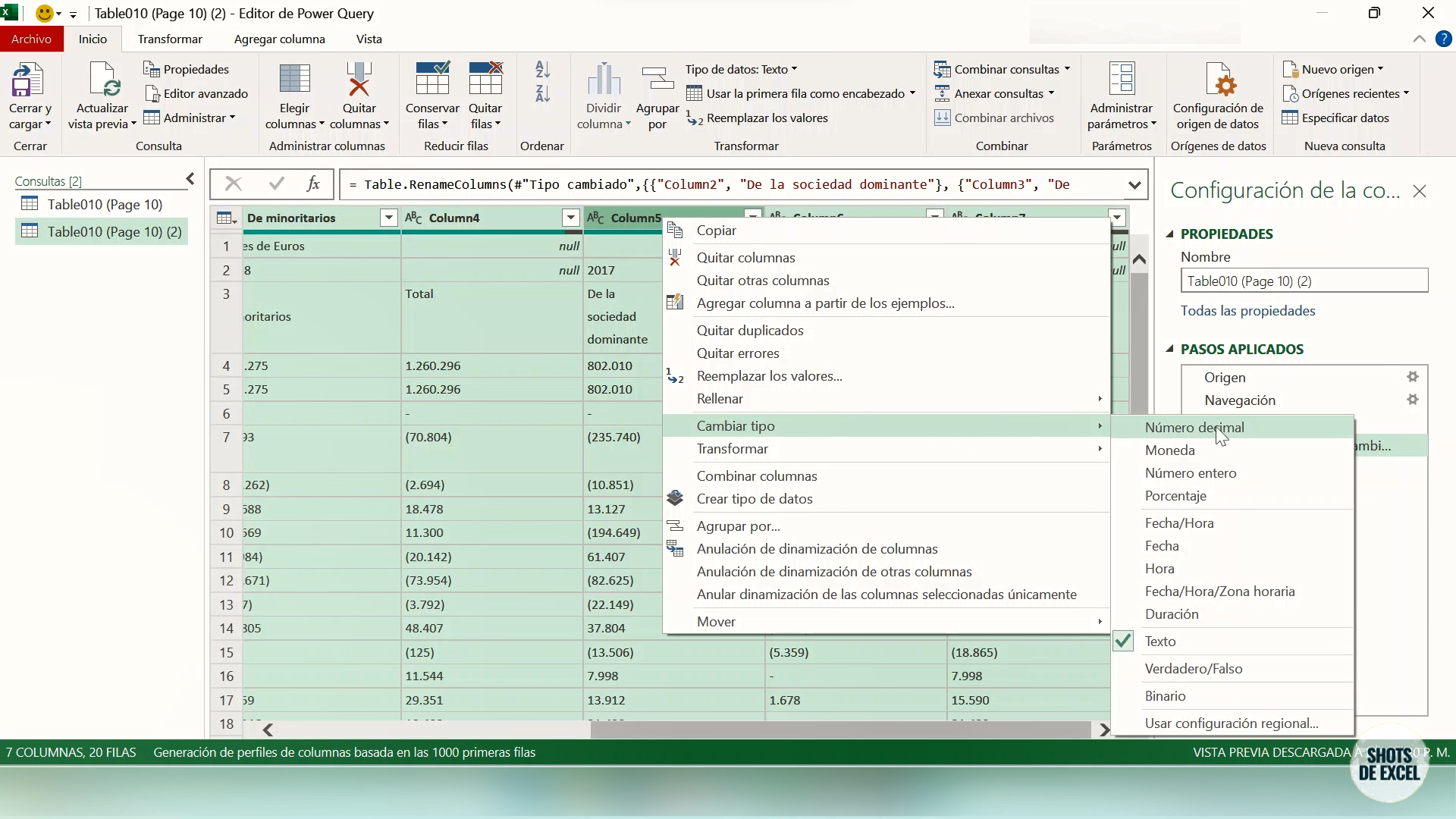Sort ascending with the A-Z icon
This screenshot has width=1456, height=819.
(542, 70)
